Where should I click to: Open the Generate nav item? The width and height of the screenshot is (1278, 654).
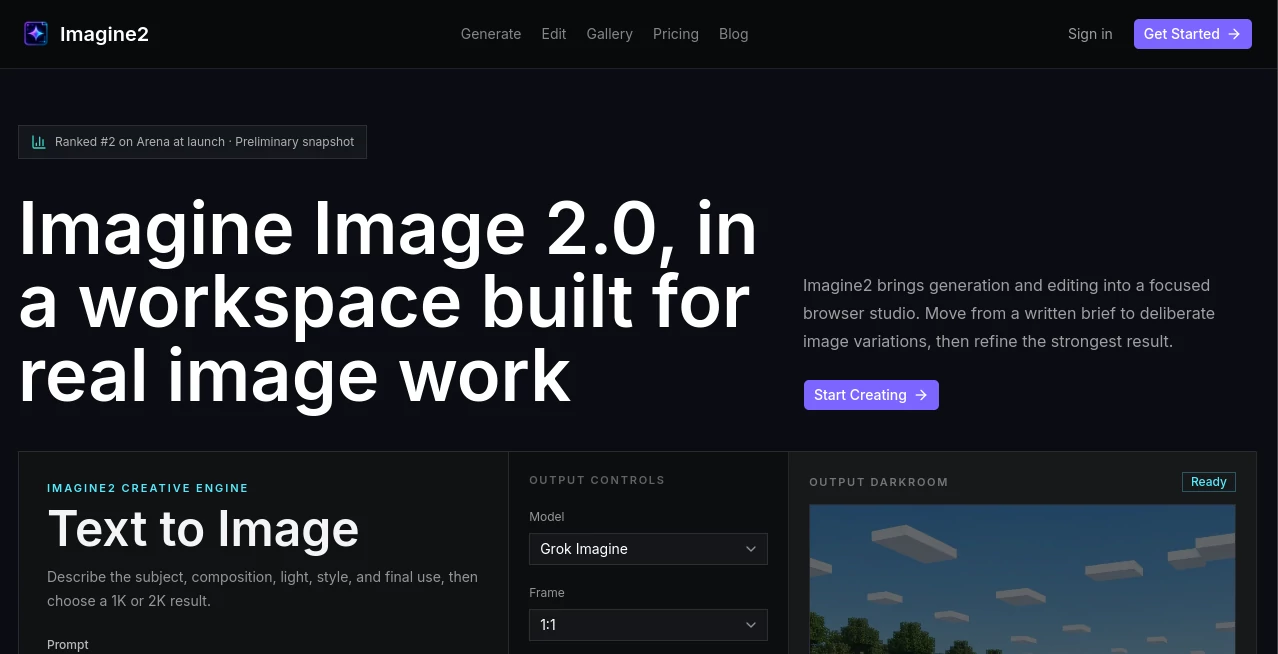pyautogui.click(x=491, y=34)
